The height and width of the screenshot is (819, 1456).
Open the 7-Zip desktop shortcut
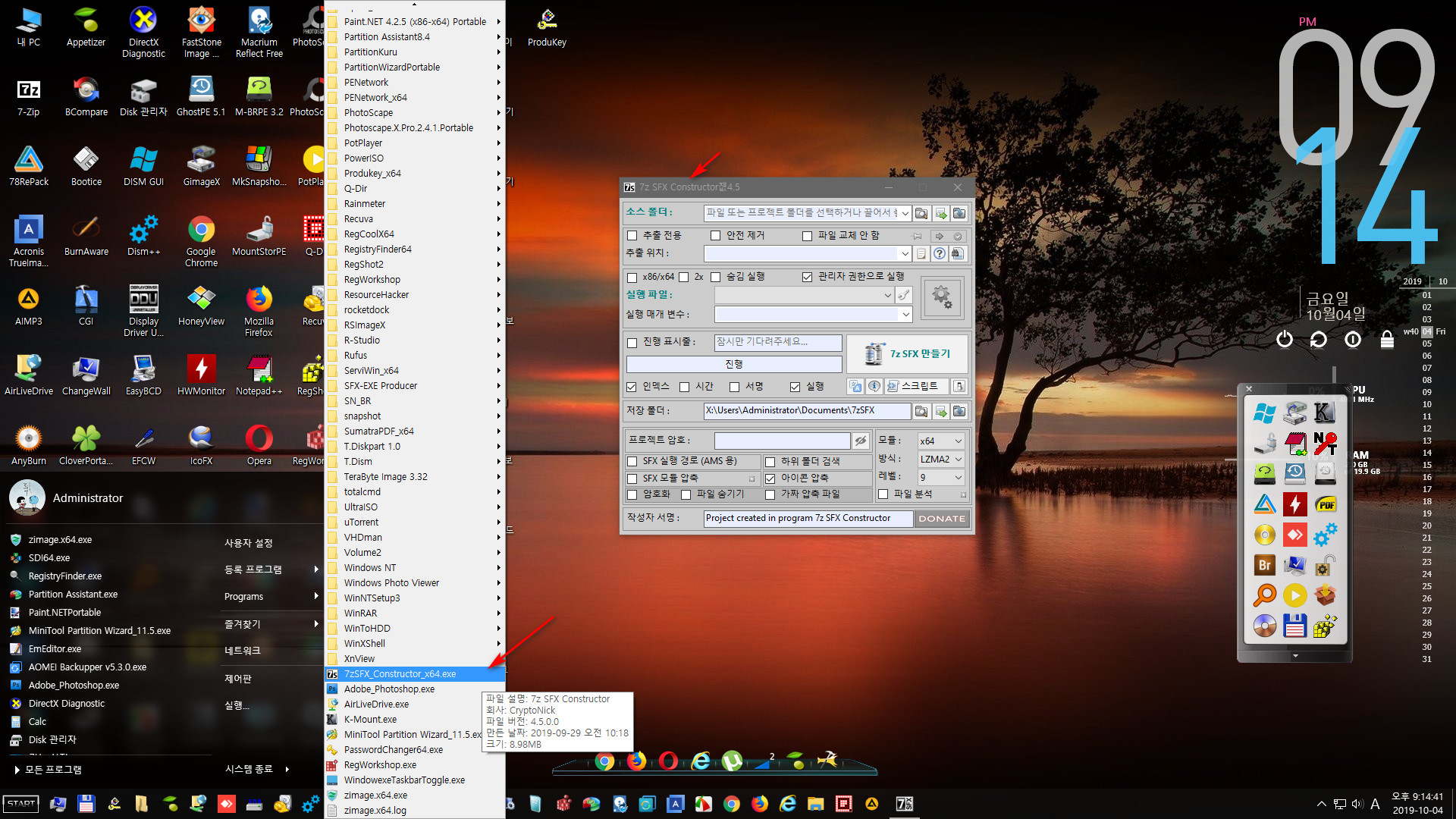tap(28, 96)
